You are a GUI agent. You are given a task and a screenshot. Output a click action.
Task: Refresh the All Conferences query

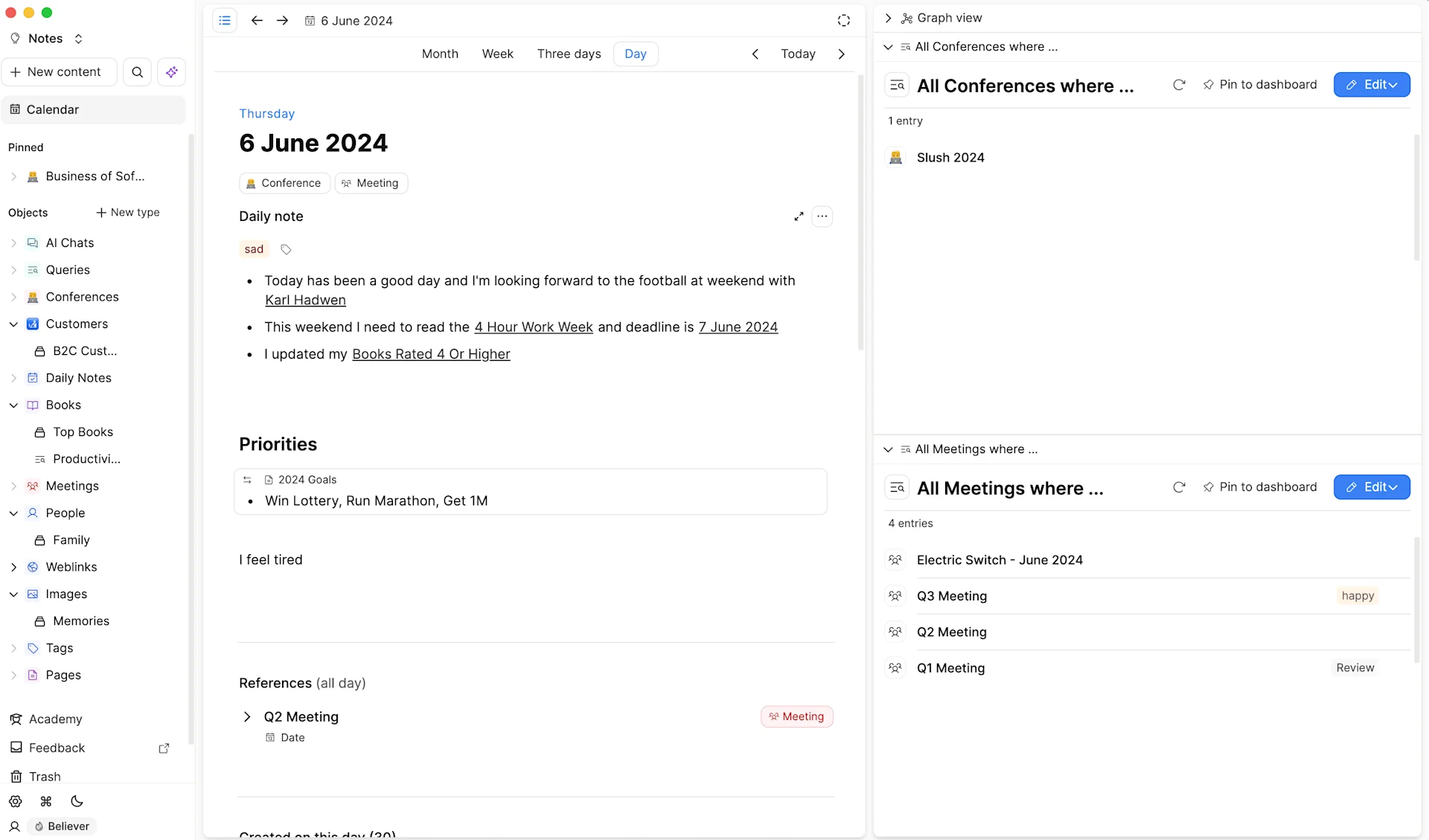(1180, 85)
